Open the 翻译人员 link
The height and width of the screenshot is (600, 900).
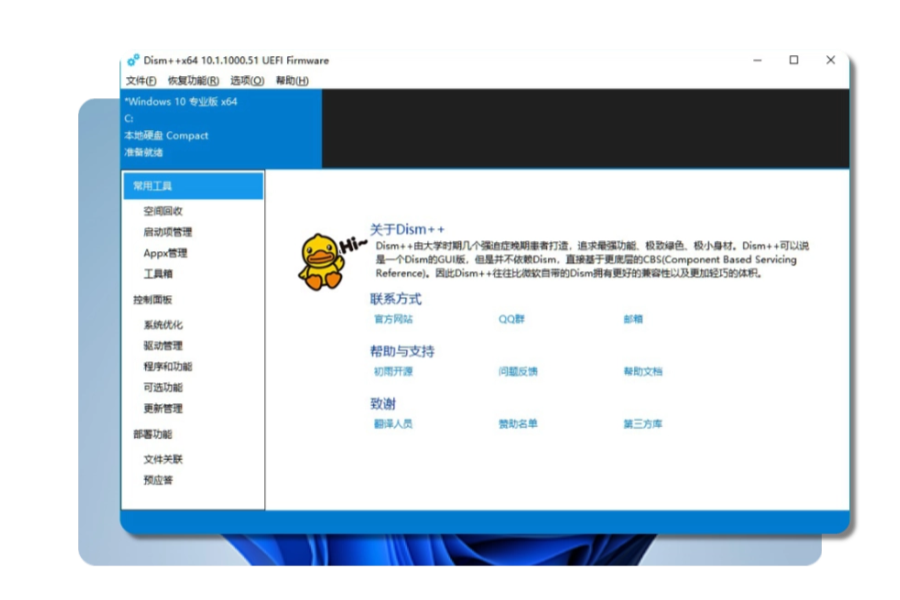pos(393,424)
